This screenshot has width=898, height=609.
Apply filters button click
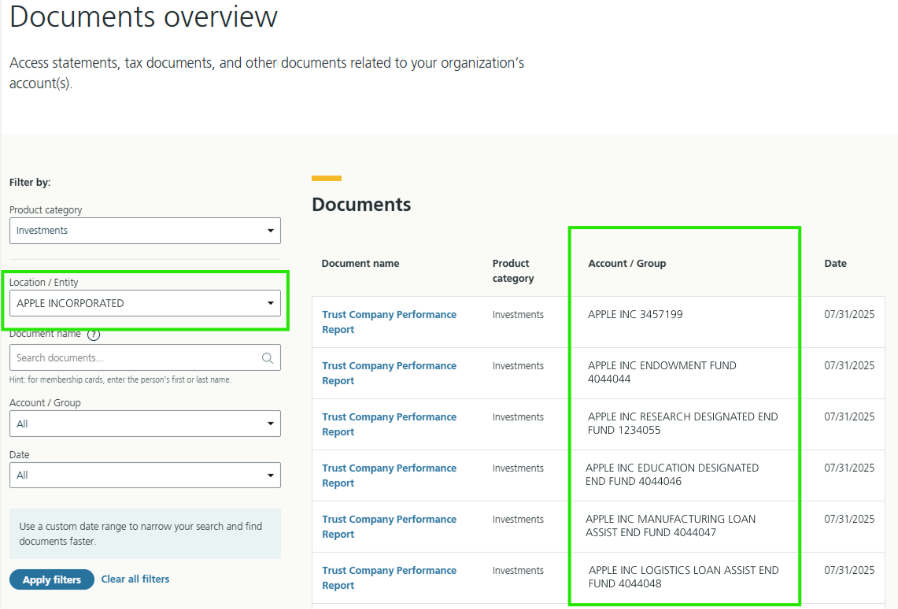pyautogui.click(x=52, y=580)
